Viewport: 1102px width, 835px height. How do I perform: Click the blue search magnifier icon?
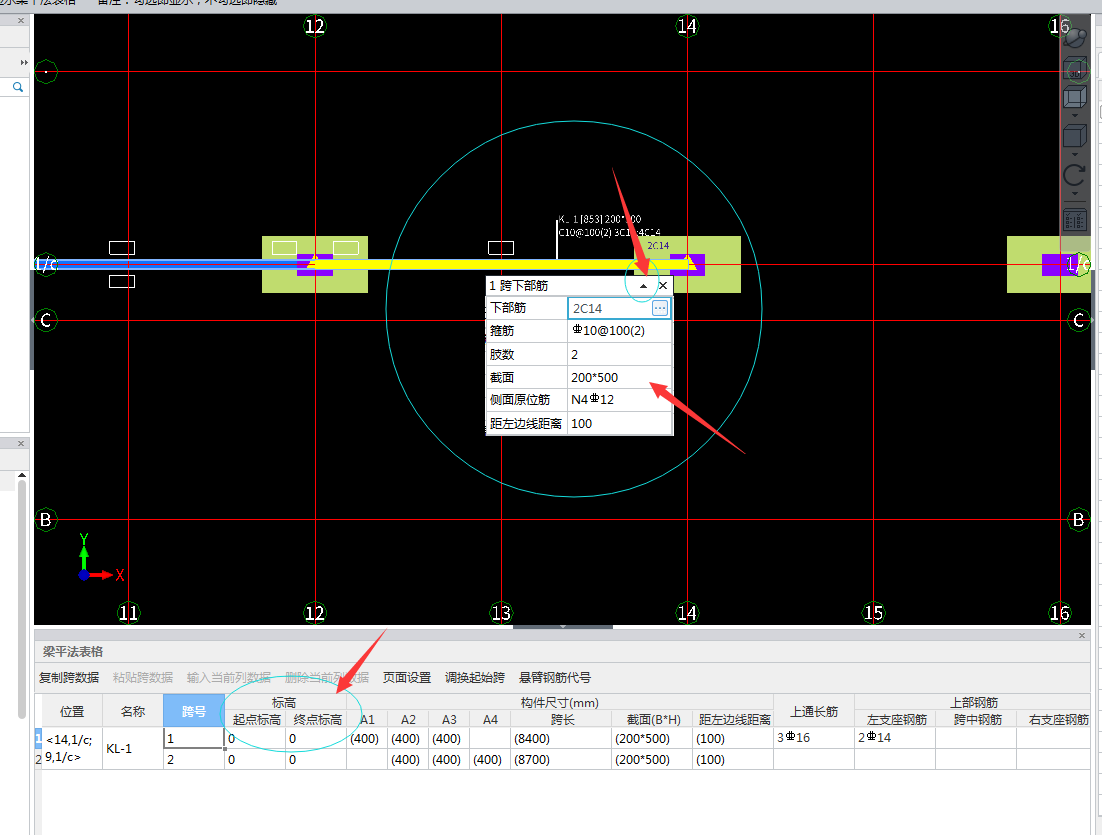coord(18,88)
